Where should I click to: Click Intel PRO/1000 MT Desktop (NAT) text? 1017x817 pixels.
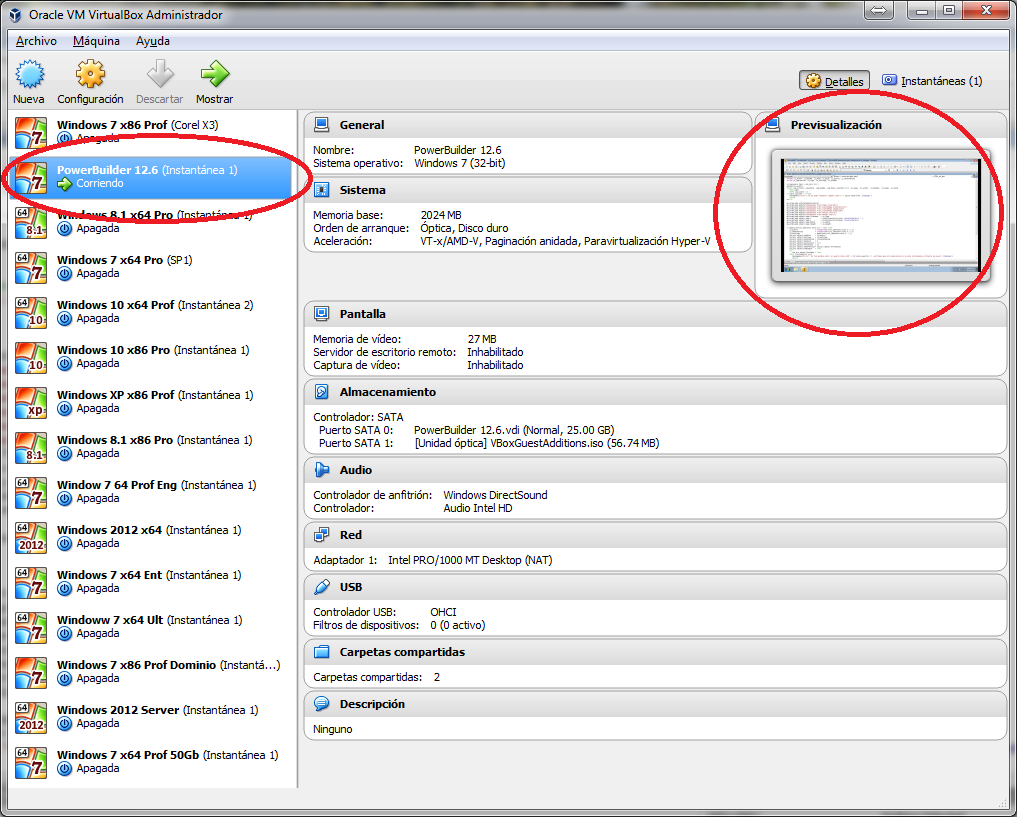coord(470,560)
